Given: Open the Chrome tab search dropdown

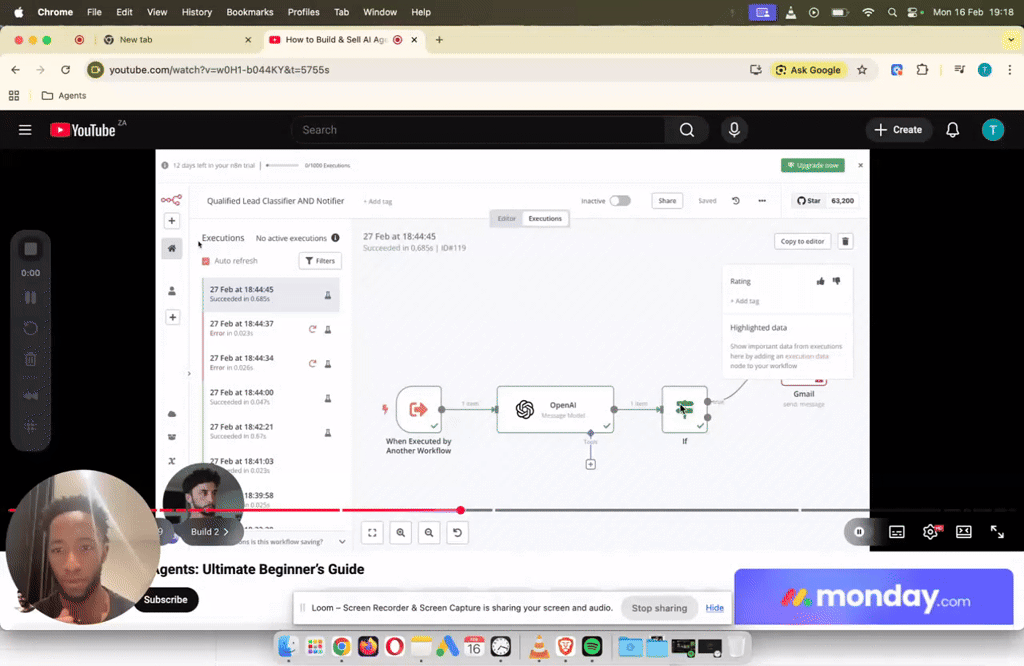Looking at the screenshot, I should [1010, 40].
